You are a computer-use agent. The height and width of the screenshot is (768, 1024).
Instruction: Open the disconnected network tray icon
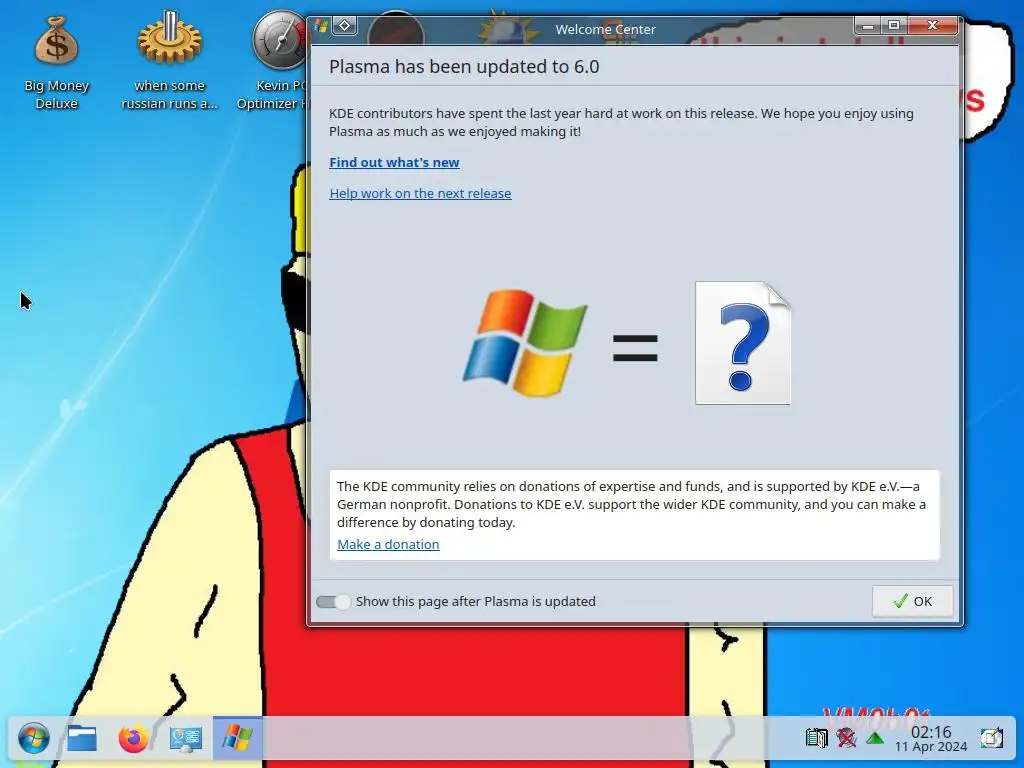(846, 738)
